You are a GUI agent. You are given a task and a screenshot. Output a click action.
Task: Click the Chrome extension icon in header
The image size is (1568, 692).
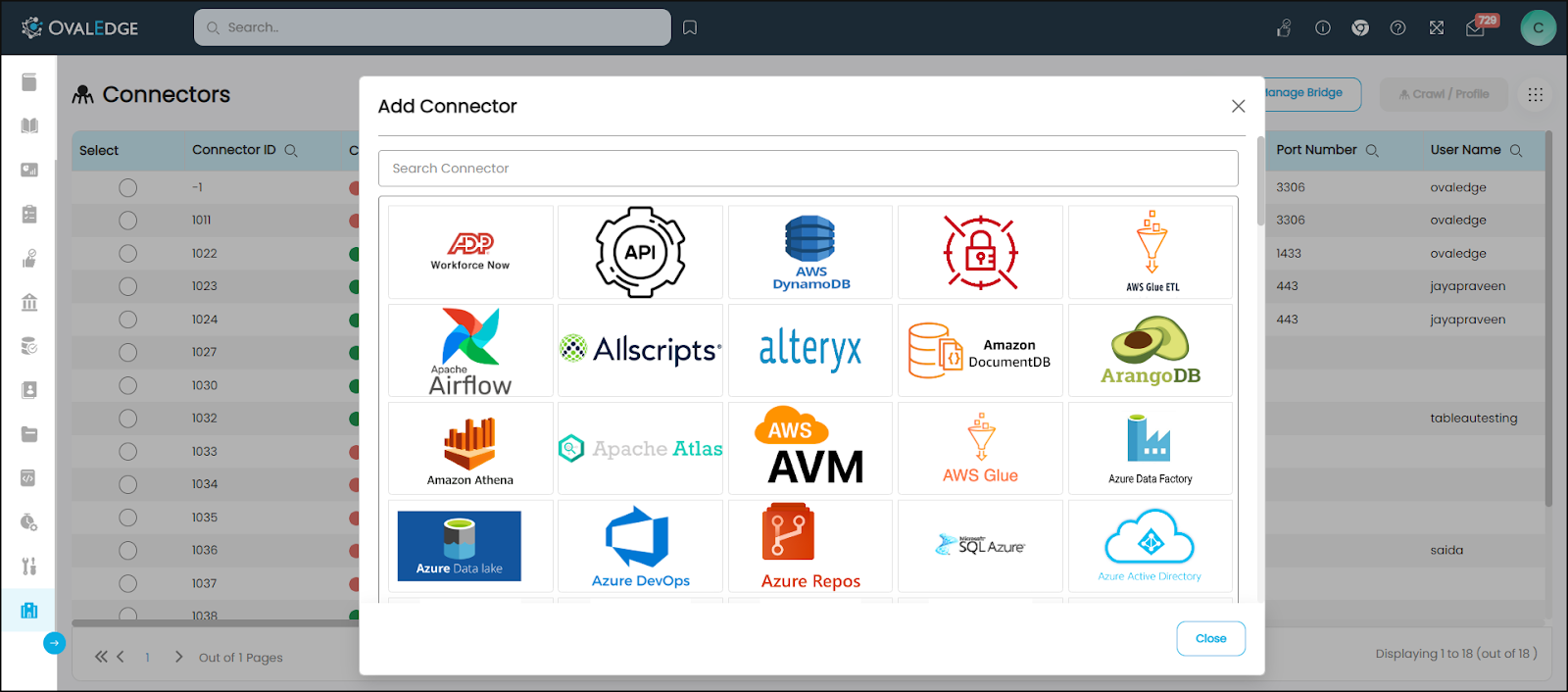1360,27
